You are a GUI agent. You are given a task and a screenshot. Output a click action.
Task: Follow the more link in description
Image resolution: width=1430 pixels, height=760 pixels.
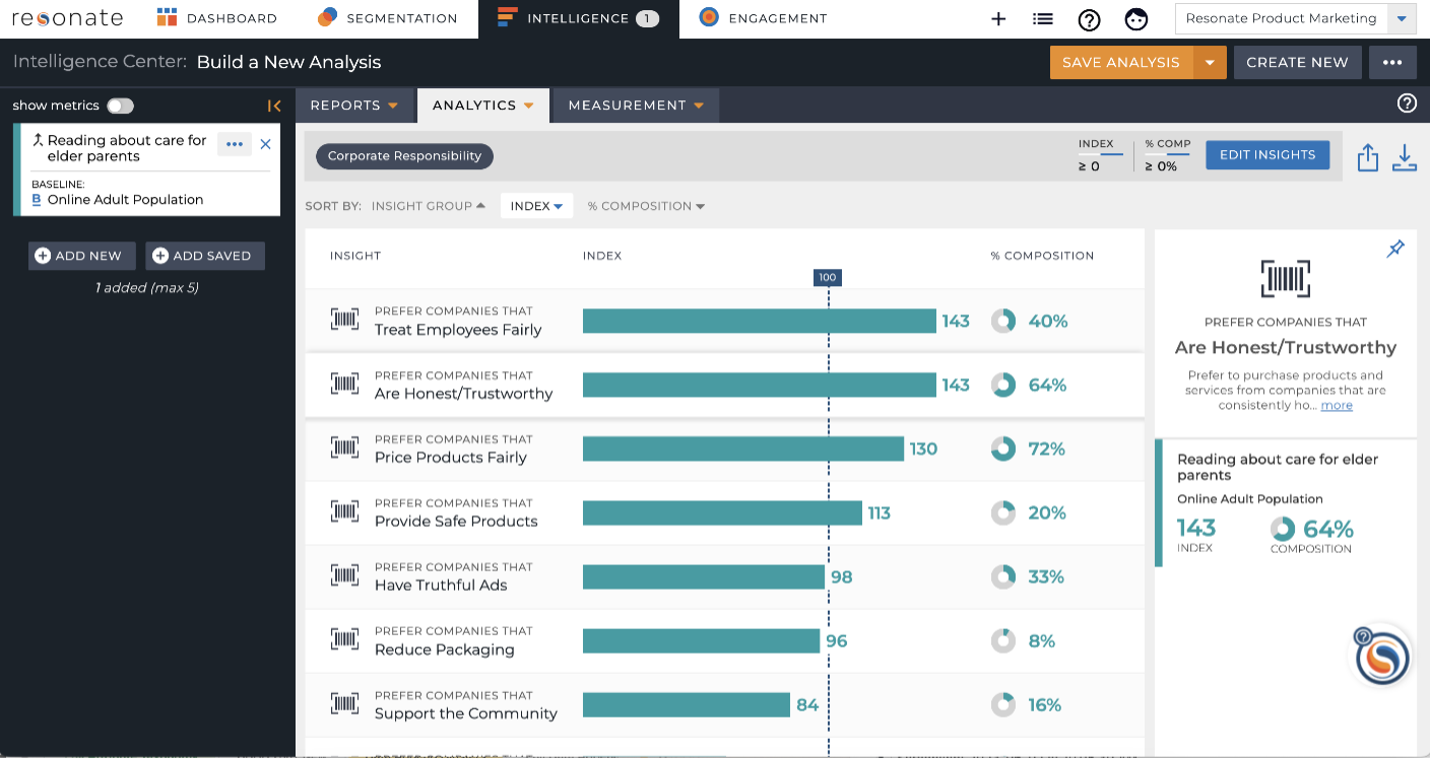coord(1337,405)
